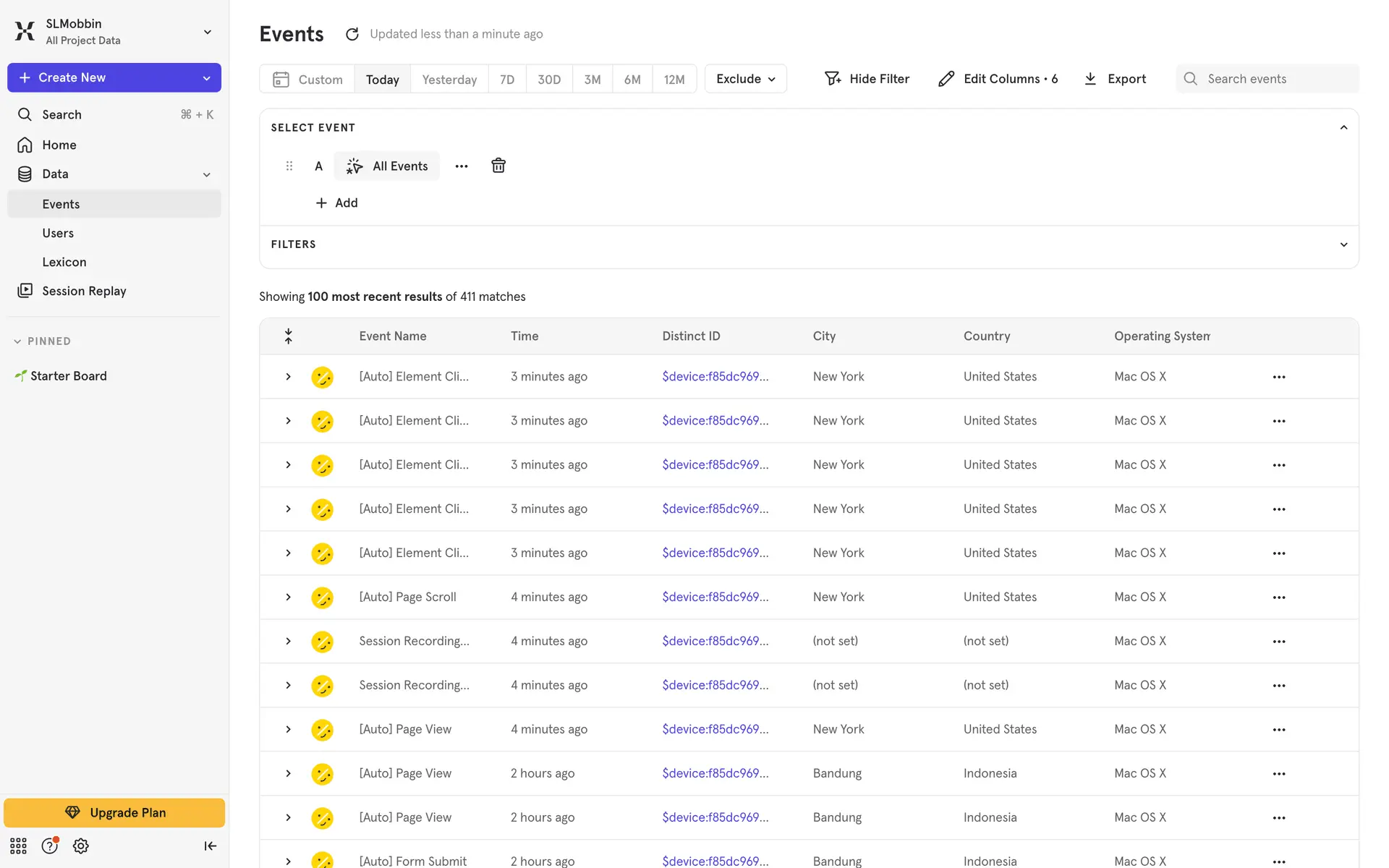Toggle the Hide Filter button
Image resolution: width=1389 pixels, height=868 pixels.
click(867, 79)
